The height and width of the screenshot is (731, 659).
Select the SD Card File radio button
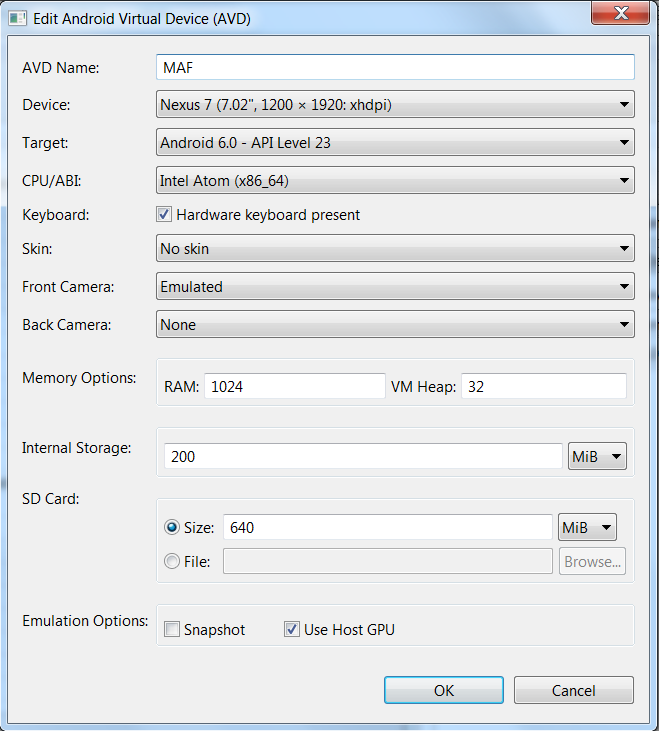[172, 561]
